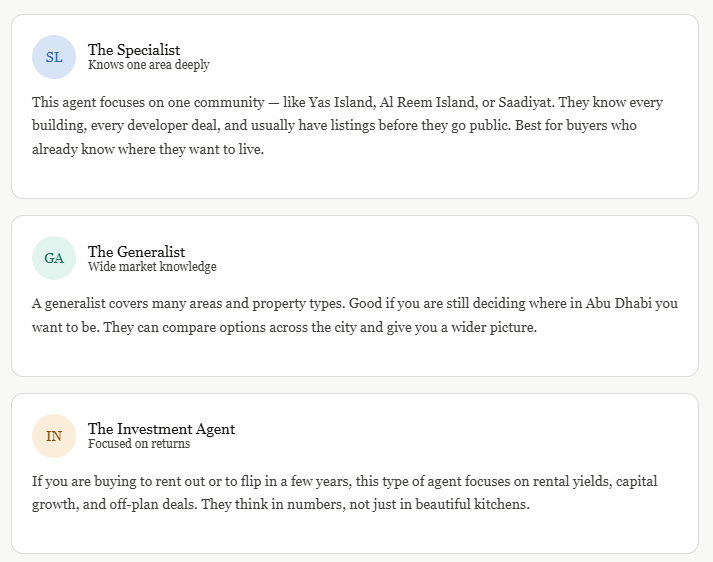
Task: Click the "Wide market knowledge" subtitle
Action: (x=152, y=267)
